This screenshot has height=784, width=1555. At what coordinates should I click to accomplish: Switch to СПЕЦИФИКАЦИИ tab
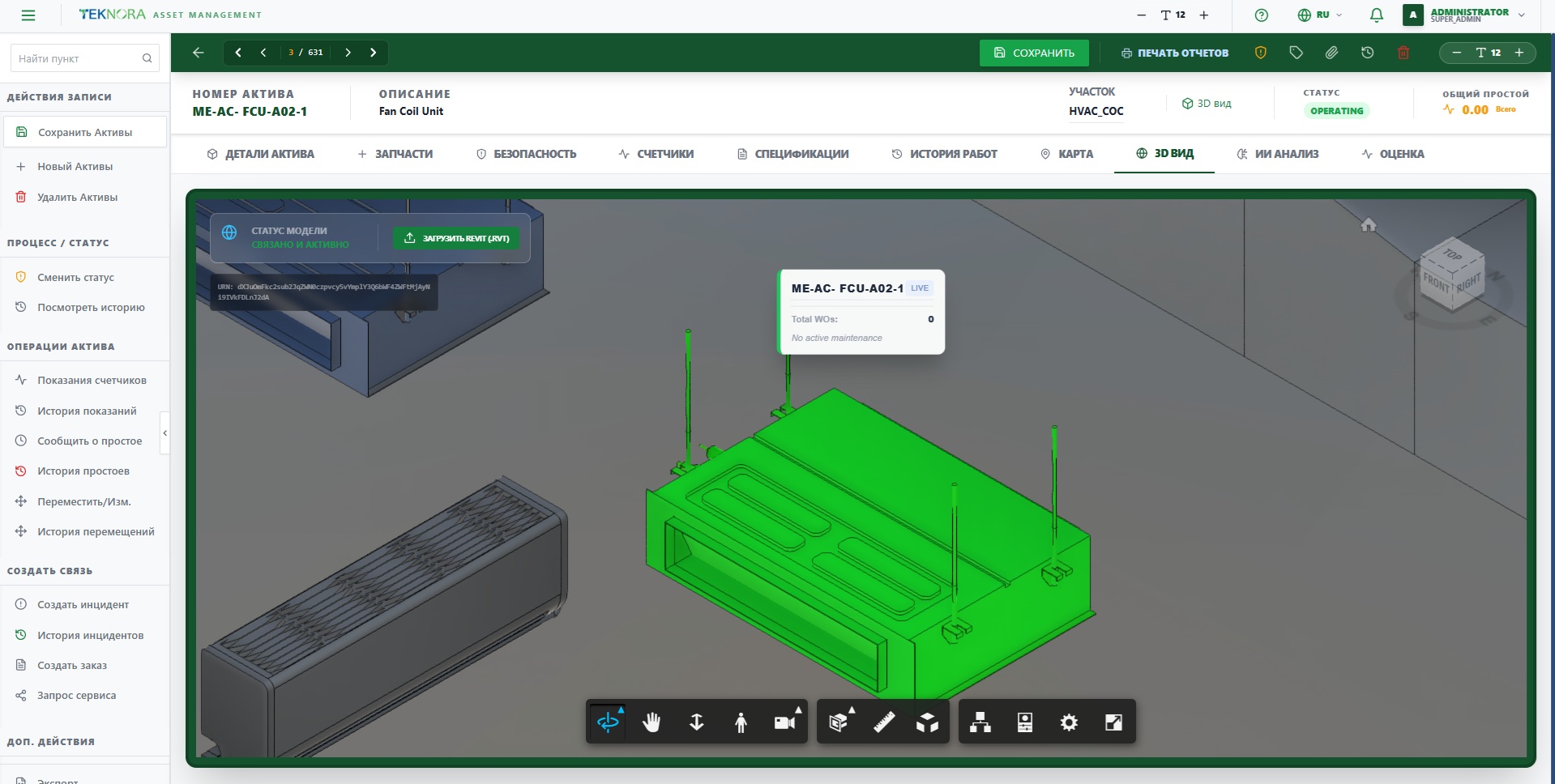(x=793, y=154)
